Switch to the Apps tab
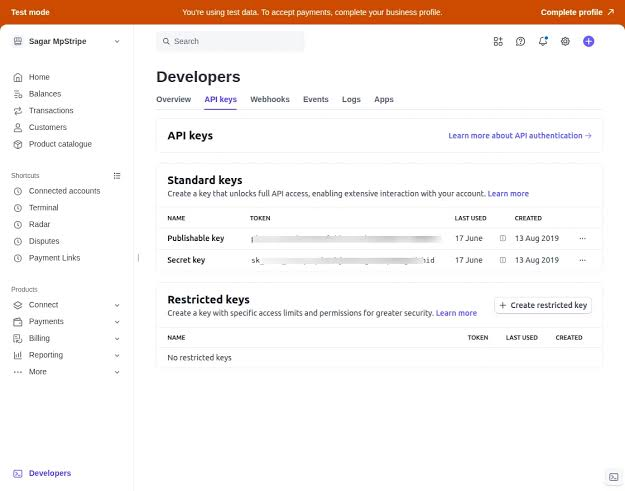Viewport: 625px width, 491px height. coord(383,100)
